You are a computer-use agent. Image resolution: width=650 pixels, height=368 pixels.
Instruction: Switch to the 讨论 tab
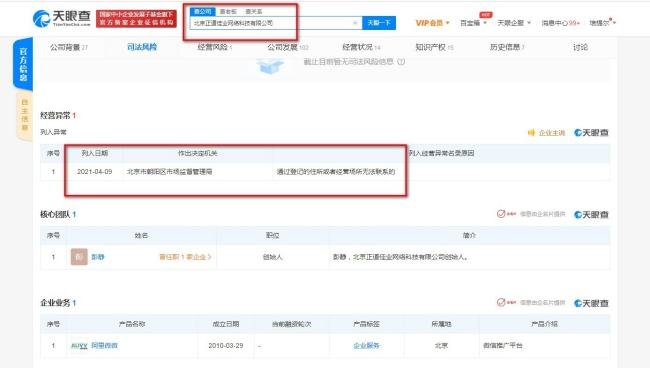pos(580,47)
